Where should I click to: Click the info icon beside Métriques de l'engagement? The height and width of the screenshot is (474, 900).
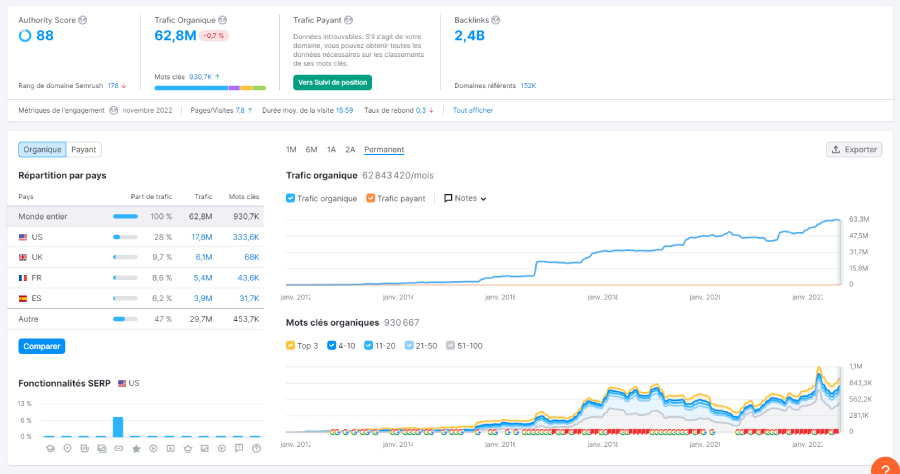[114, 110]
